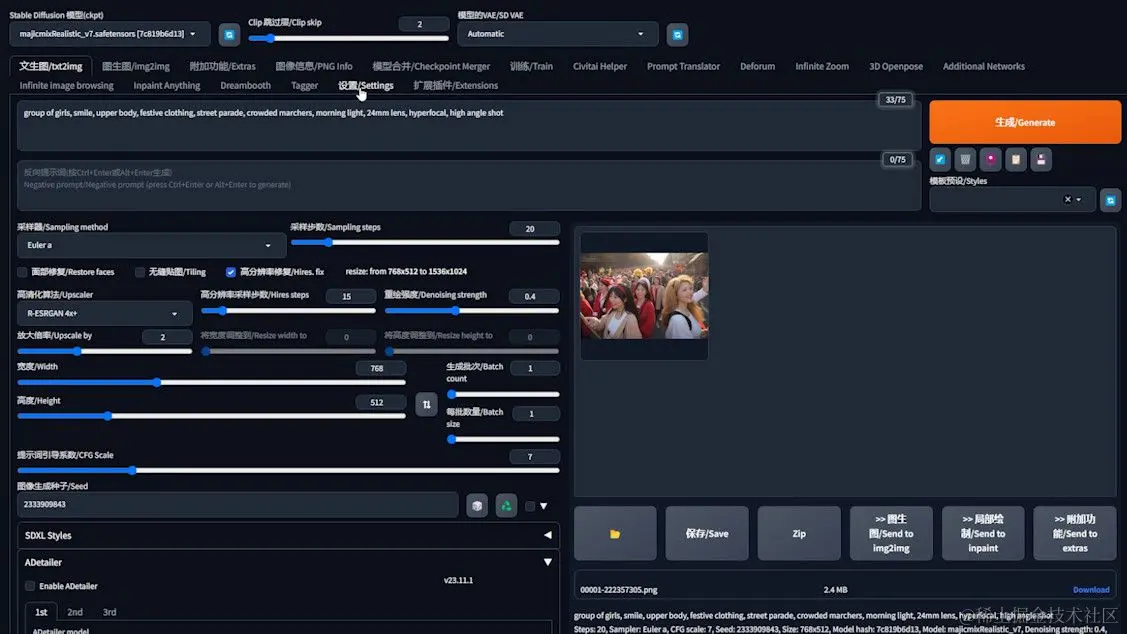The image size is (1127, 634).
Task: Swap width and height values
Action: click(x=426, y=405)
